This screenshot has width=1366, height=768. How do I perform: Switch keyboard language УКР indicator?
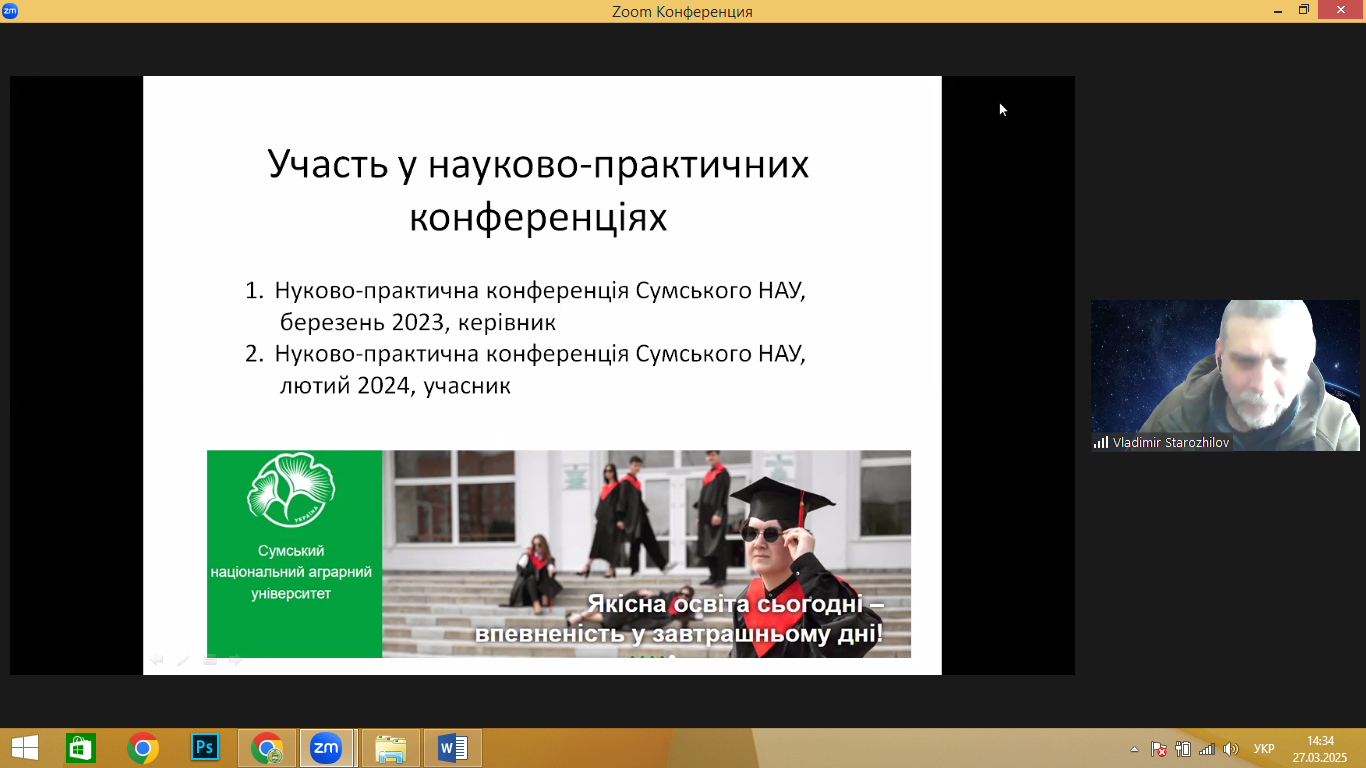[1264, 749]
